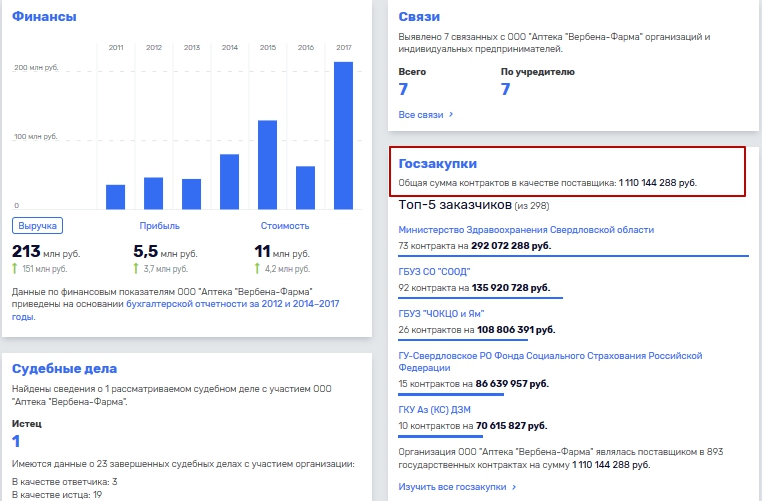Open the ГБУЗ "ЧОКЦО и Ям" link
The image size is (762, 501).
click(441, 313)
